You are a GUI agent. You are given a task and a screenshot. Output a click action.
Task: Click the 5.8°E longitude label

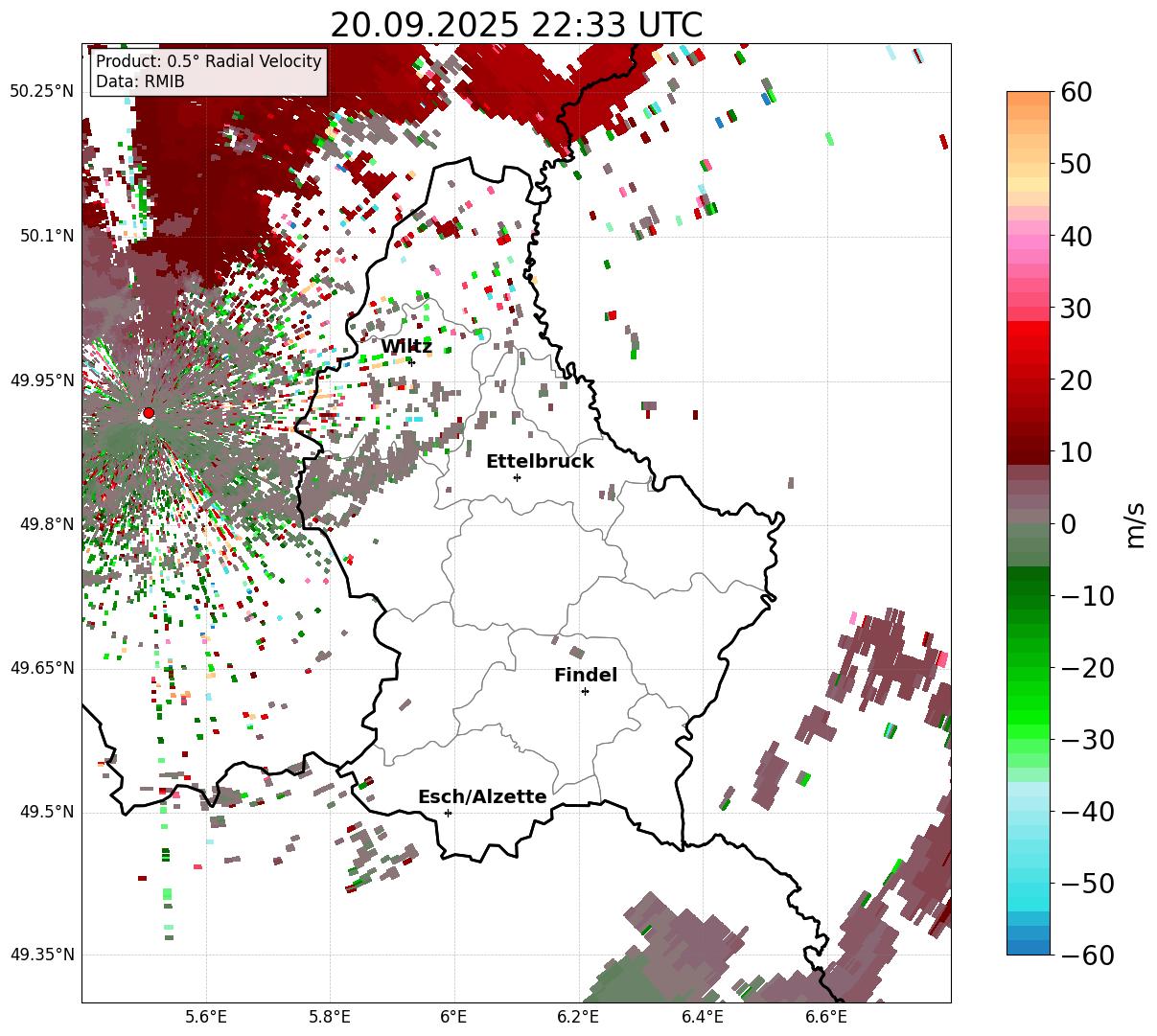pos(330,1017)
